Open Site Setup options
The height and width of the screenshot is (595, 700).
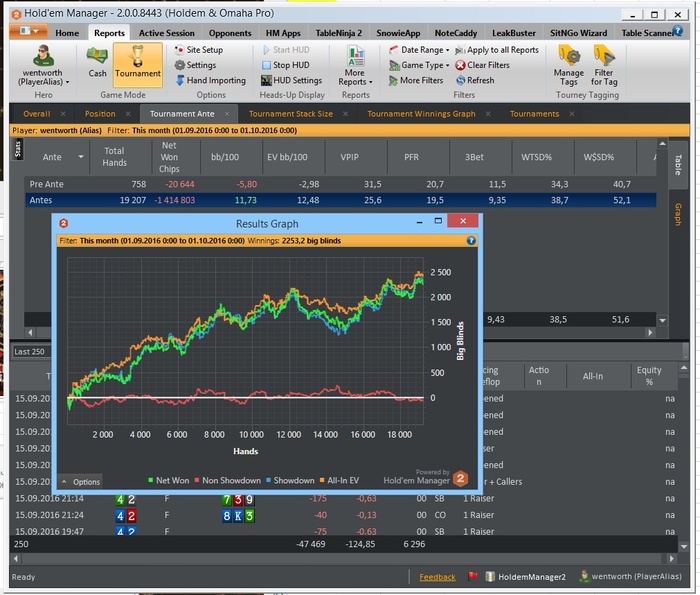pos(199,50)
